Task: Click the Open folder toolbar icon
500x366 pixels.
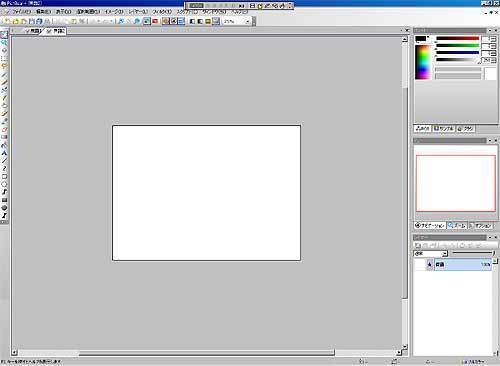Action: (15, 21)
